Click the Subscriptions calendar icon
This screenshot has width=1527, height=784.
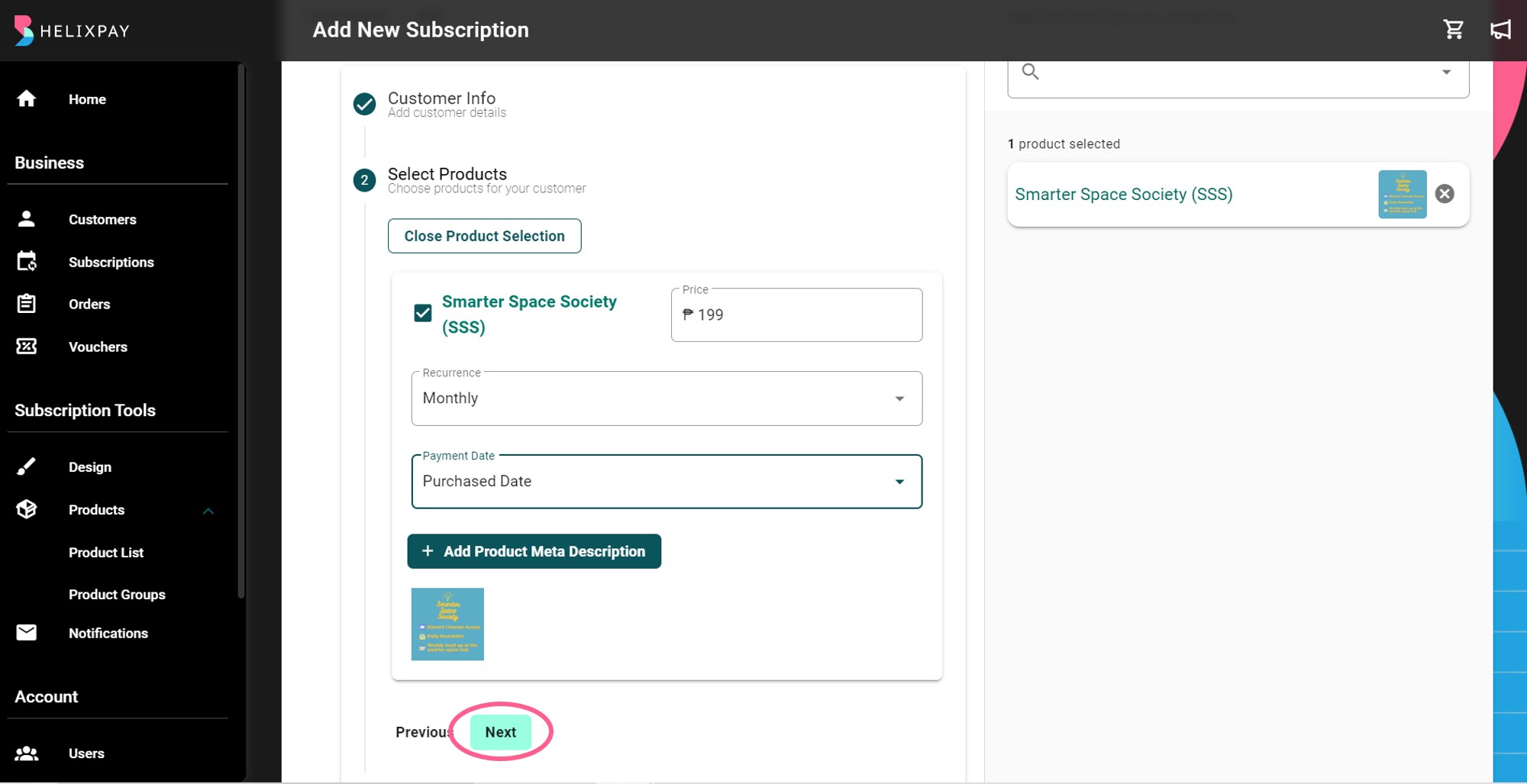(27, 262)
